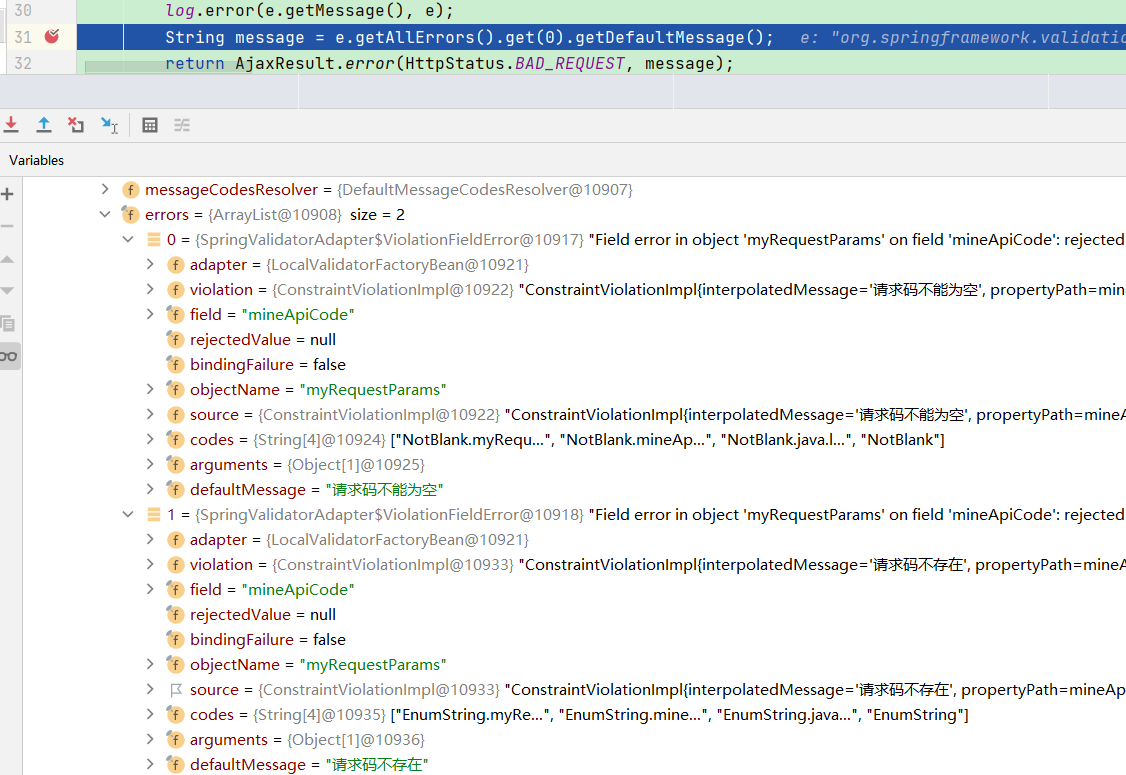Expand source ConstraintViolationImpl@10933 node
This screenshot has width=1126, height=775.
point(150,690)
